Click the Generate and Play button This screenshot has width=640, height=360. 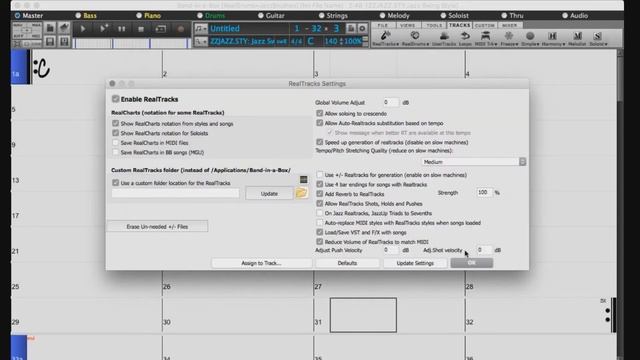tap(103, 29)
